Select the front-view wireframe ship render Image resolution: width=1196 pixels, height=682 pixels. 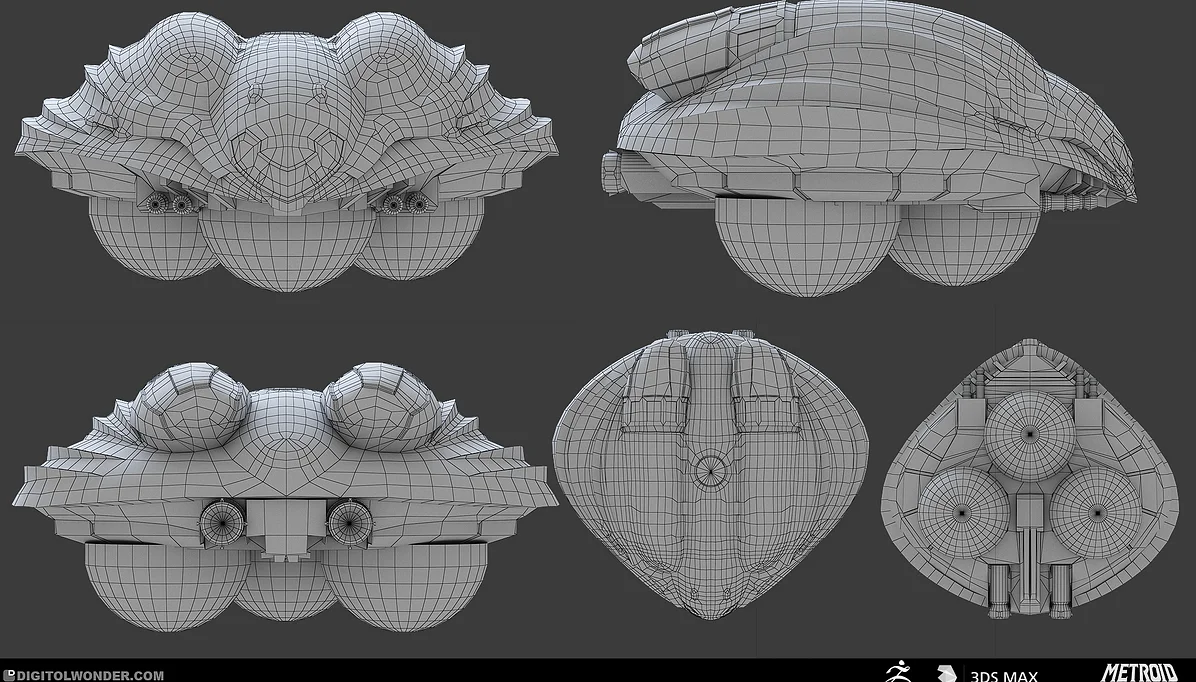pyautogui.click(x=285, y=150)
